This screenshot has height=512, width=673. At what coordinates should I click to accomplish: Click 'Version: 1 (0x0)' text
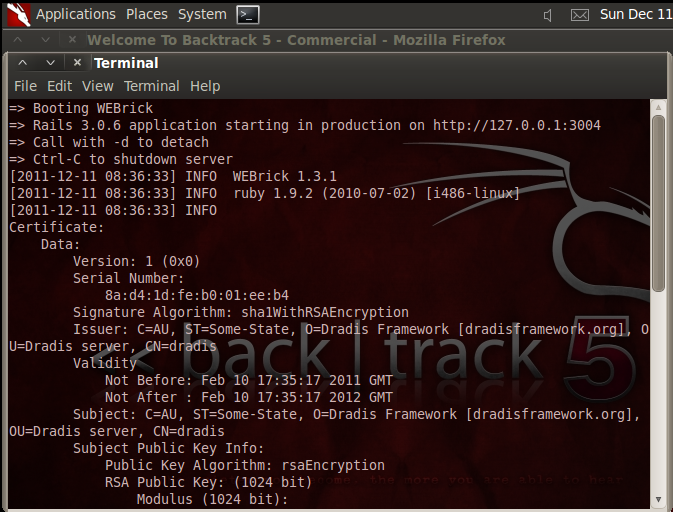click(136, 261)
